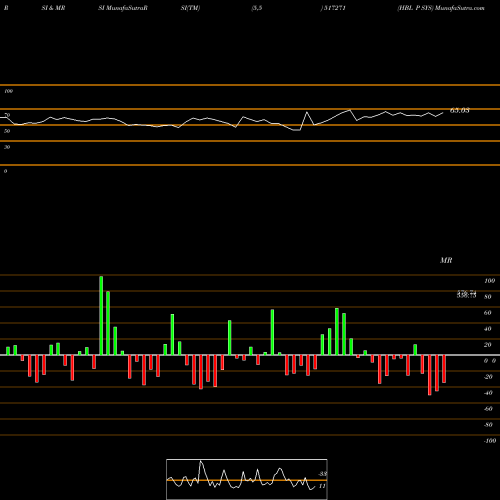
Task: Click the RSI value 65.03 label
Action: 460,111
